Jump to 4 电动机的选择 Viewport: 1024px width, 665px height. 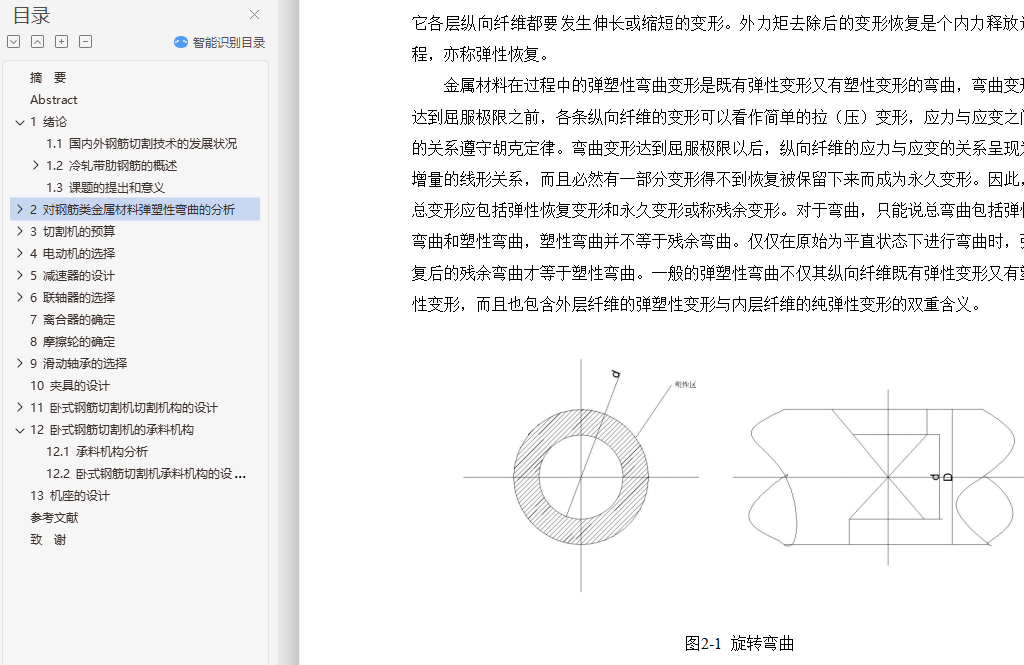tap(72, 253)
